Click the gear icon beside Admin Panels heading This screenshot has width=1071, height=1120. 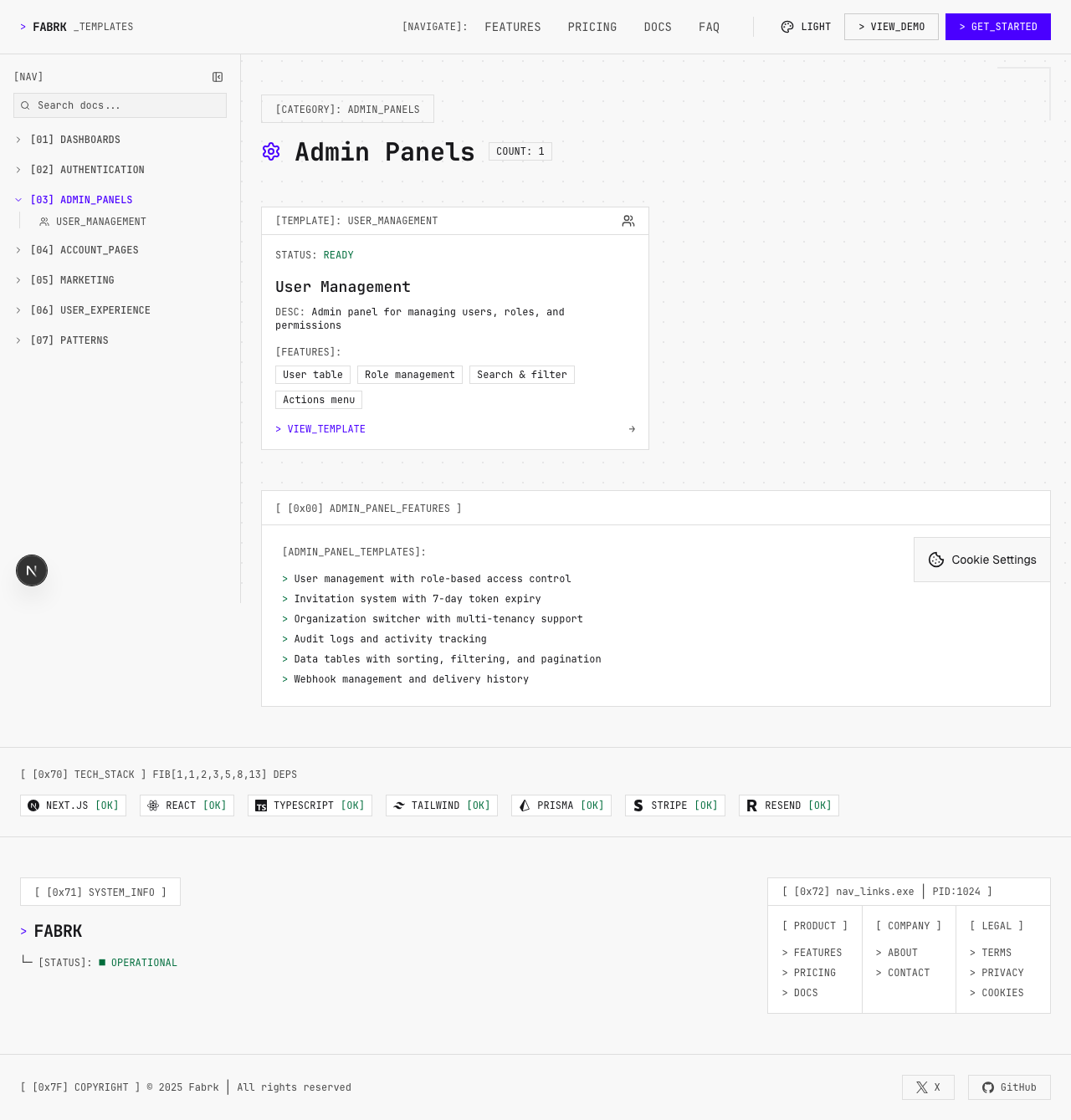271,151
